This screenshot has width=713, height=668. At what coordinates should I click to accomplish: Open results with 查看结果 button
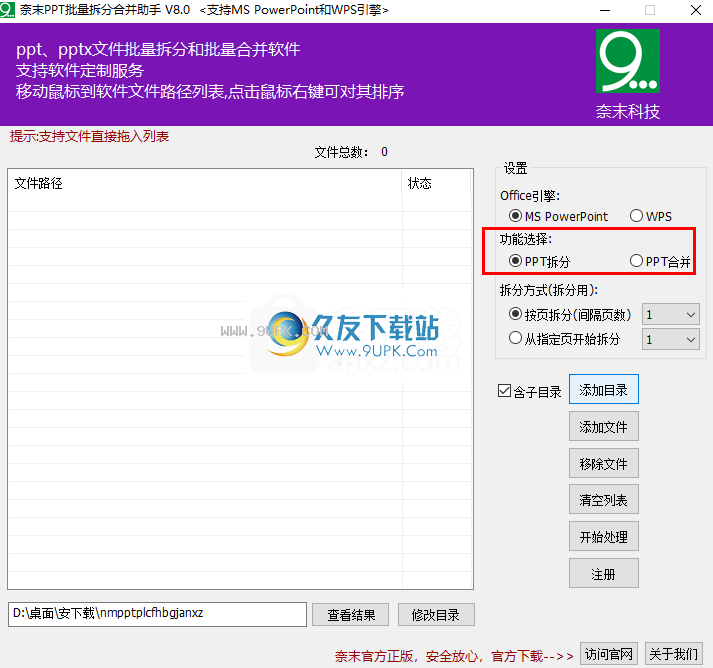(x=351, y=615)
